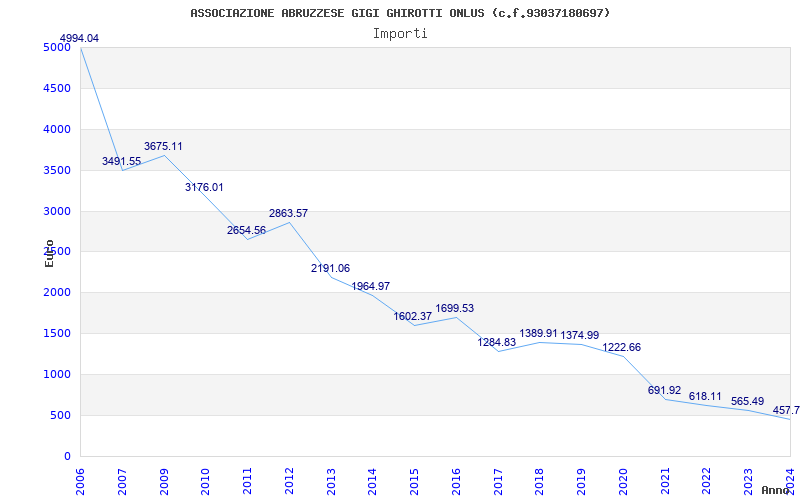
Task: Click the Importi subtitle
Action: pos(400,34)
